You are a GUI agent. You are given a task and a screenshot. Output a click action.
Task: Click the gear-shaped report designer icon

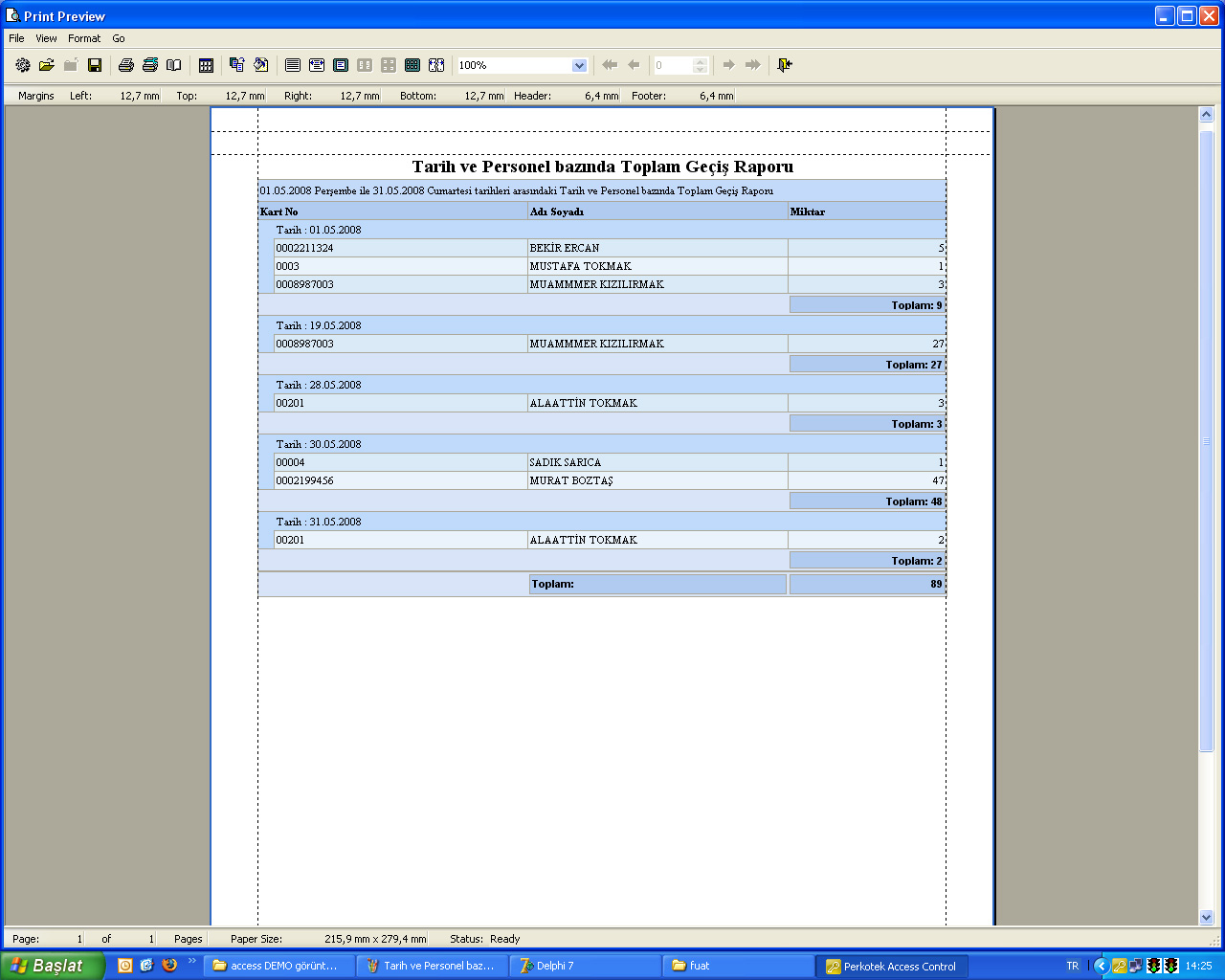point(23,65)
